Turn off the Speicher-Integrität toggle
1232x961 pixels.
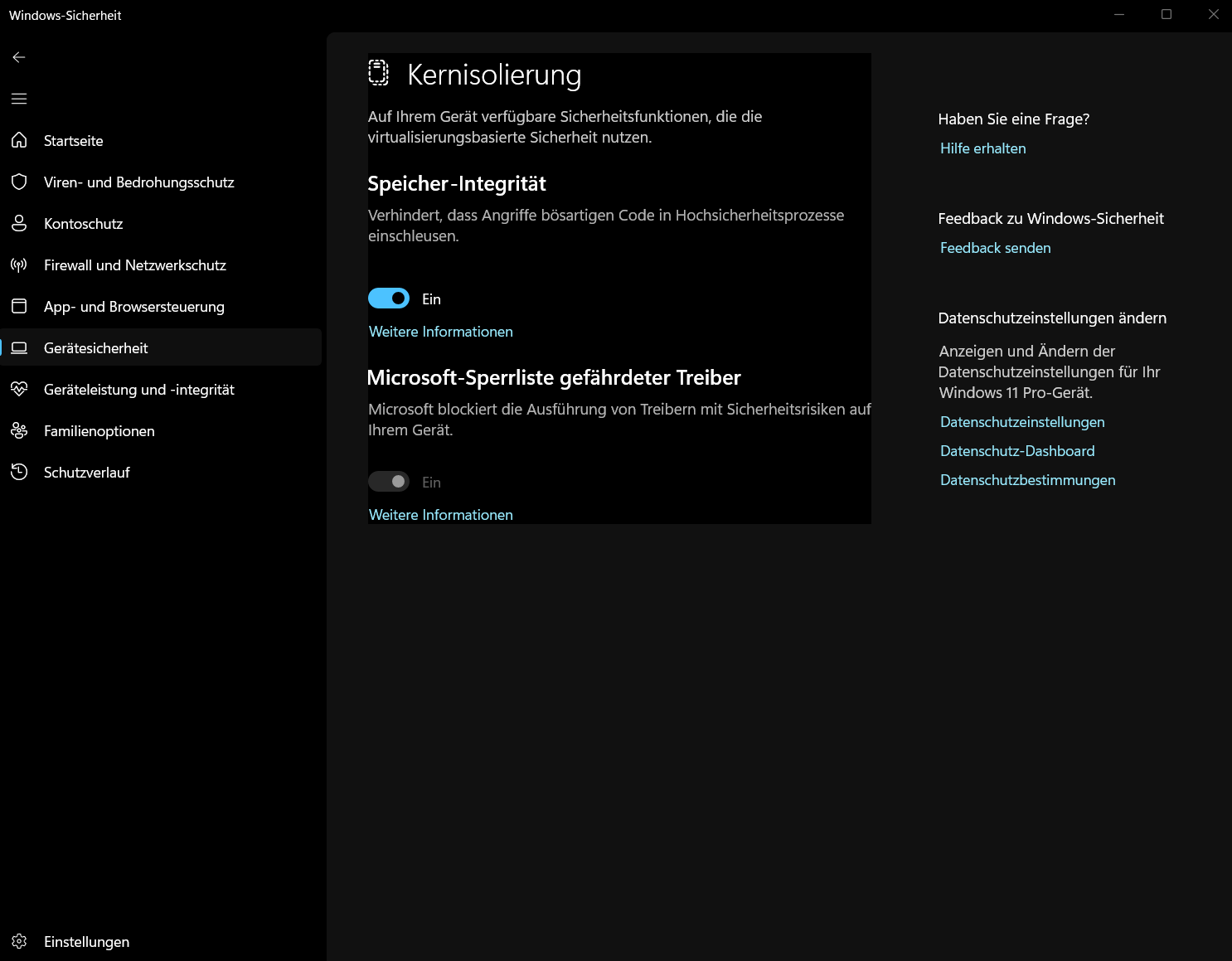pyautogui.click(x=389, y=298)
